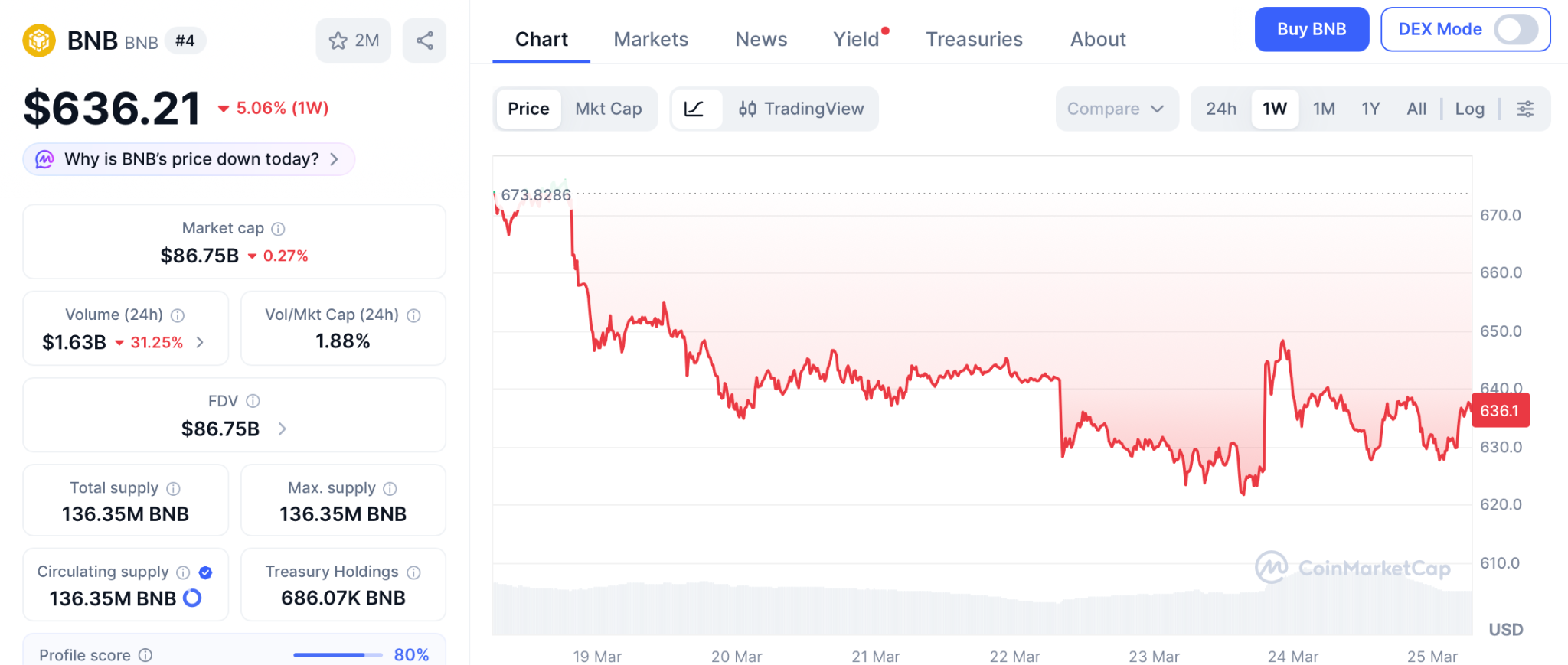Open the Treasuries tab
Screen dimensions: 1568x665
pos(974,39)
